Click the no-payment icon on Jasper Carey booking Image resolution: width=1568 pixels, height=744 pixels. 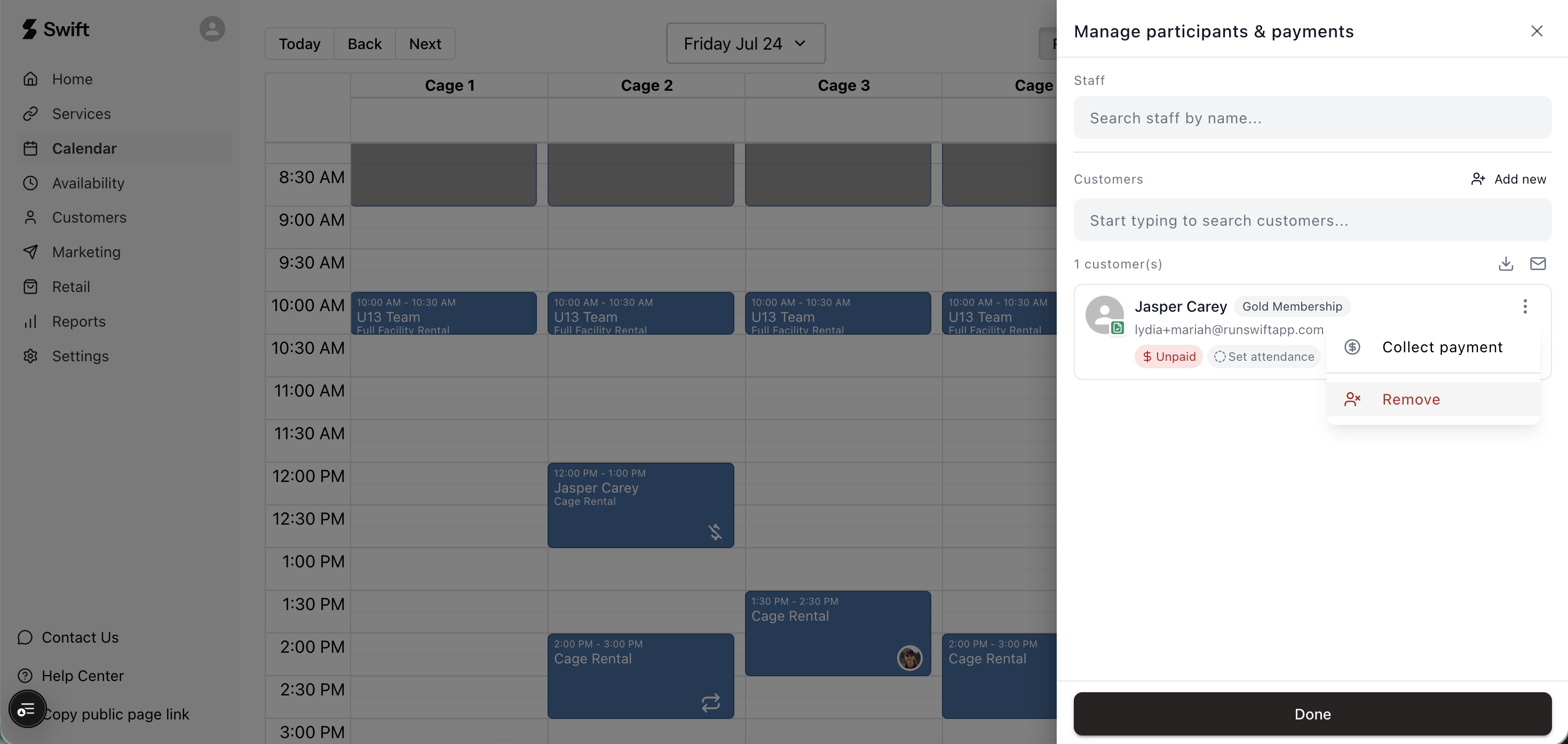715,532
